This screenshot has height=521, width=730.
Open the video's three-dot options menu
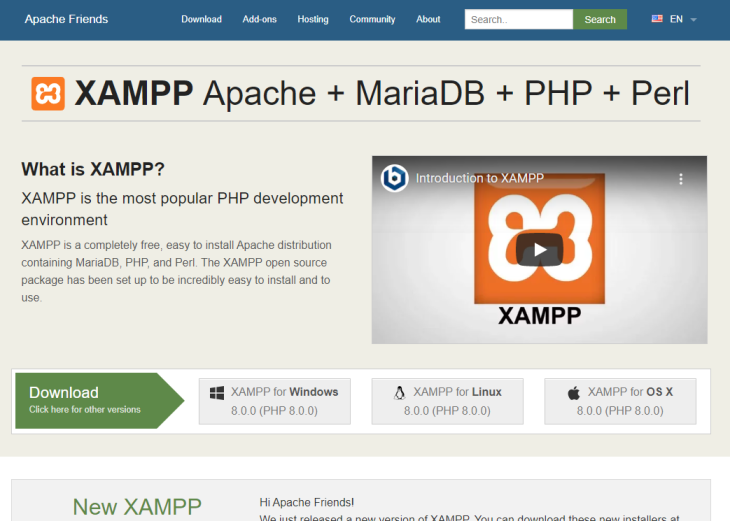click(681, 179)
